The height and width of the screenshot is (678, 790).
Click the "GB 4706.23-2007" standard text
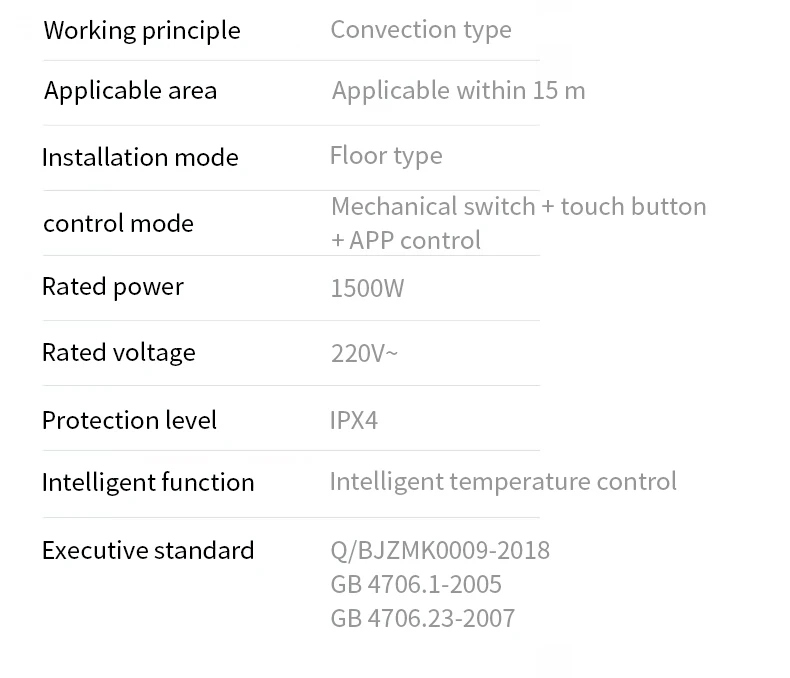click(422, 618)
